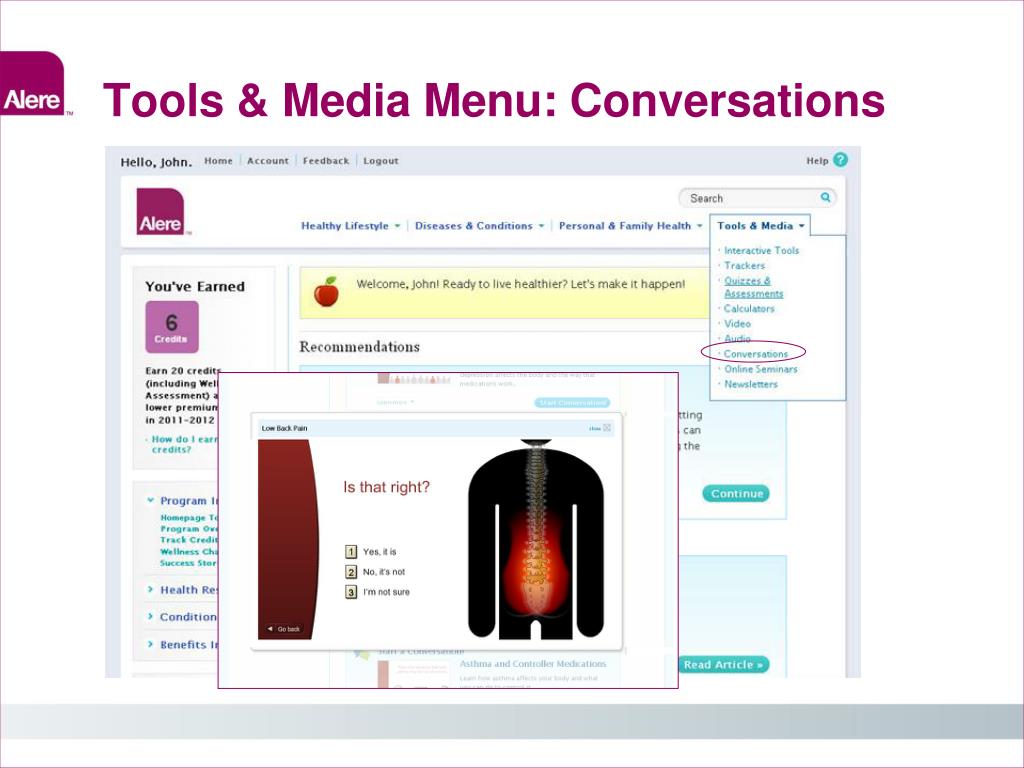Click the Help text link
This screenshot has width=1024, height=768.
(817, 161)
